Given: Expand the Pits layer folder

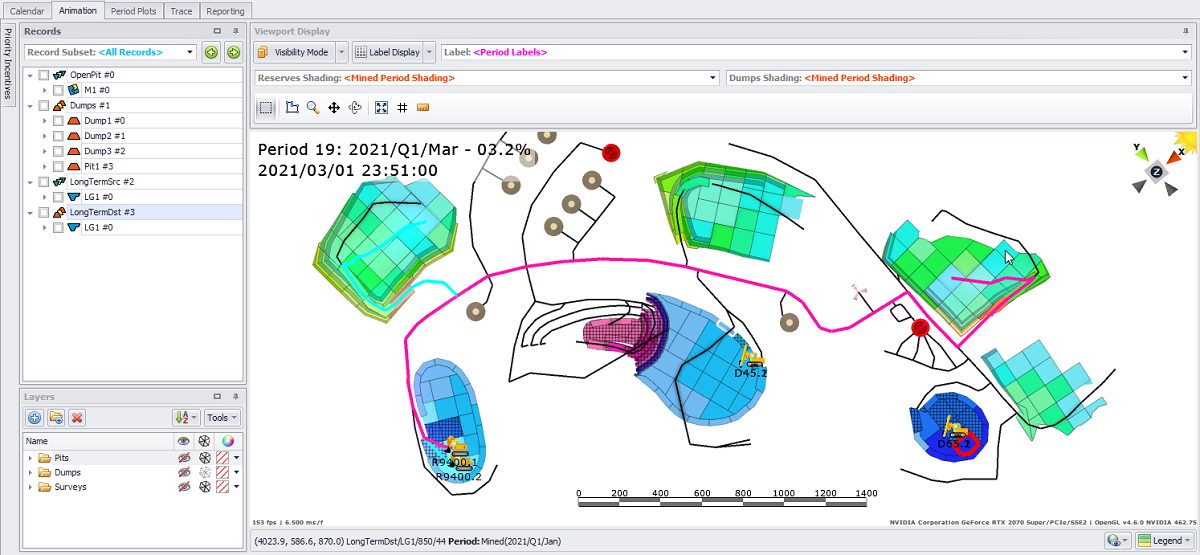Looking at the screenshot, I should [30, 457].
